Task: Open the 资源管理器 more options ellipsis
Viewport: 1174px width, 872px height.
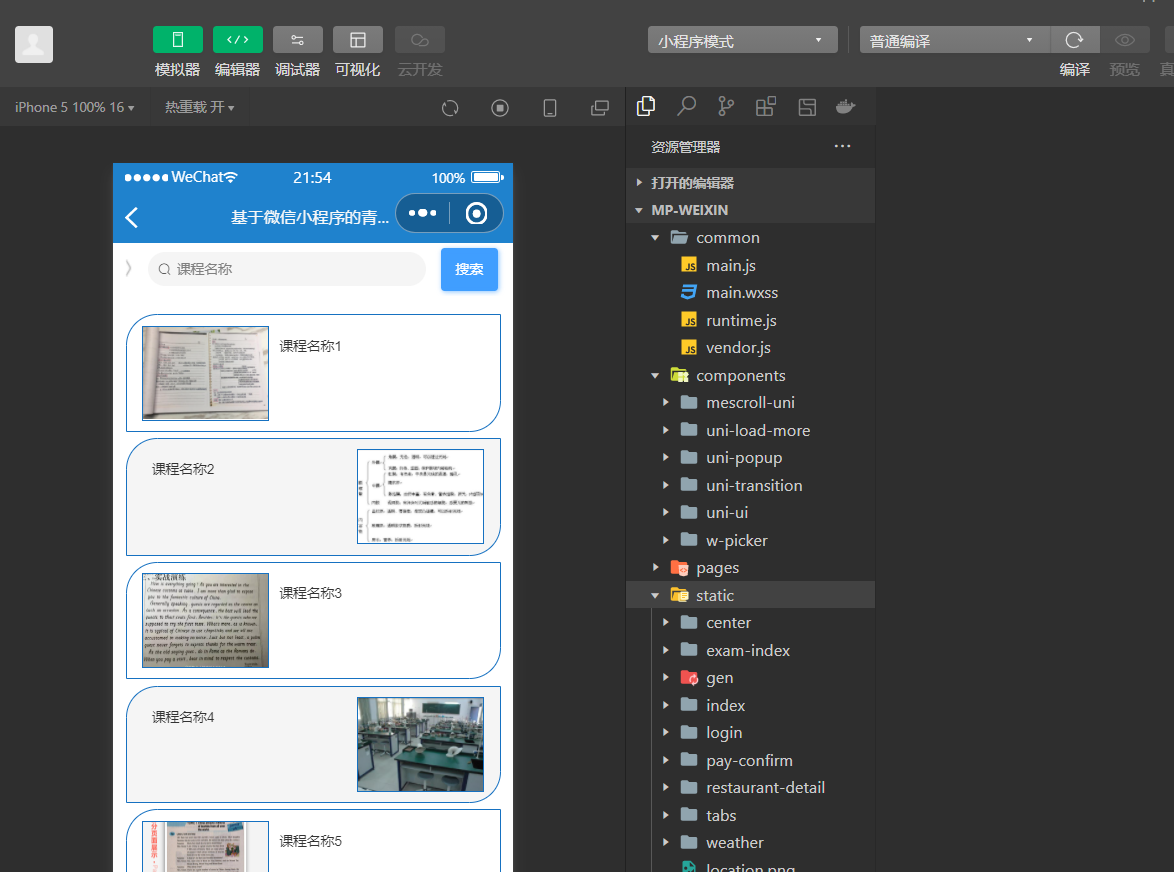Action: (842, 146)
